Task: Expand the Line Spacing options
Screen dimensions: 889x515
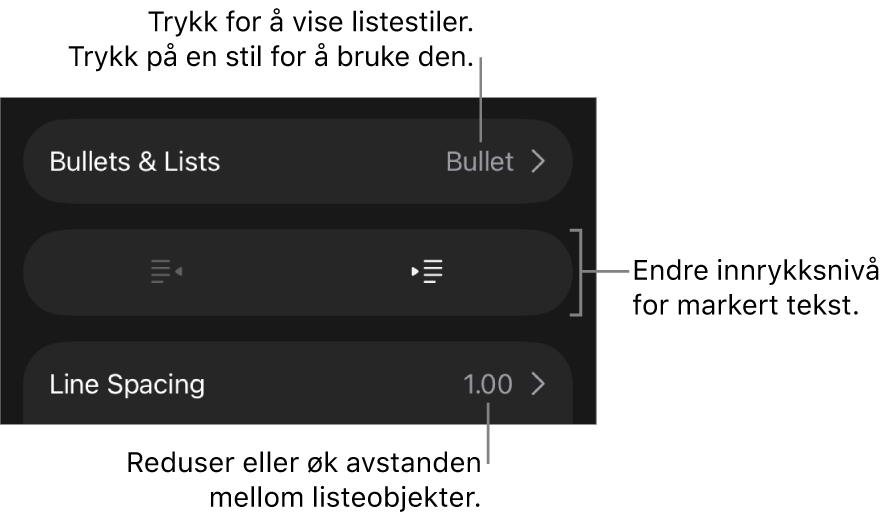Action: point(297,384)
